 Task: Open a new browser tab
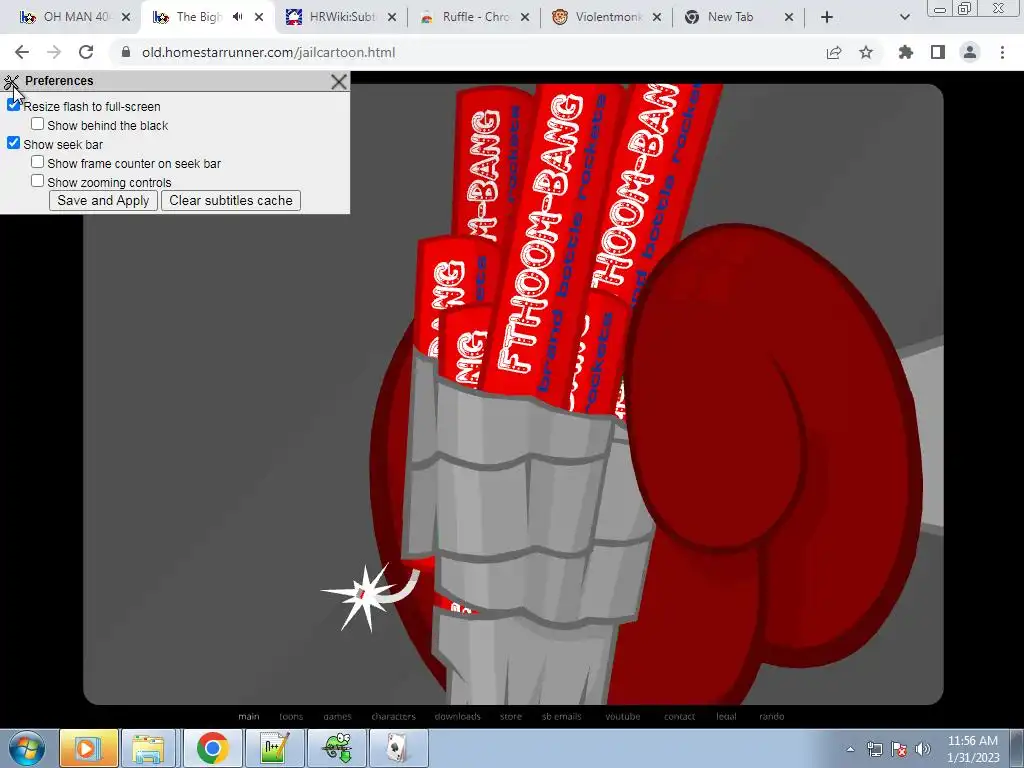[827, 17]
